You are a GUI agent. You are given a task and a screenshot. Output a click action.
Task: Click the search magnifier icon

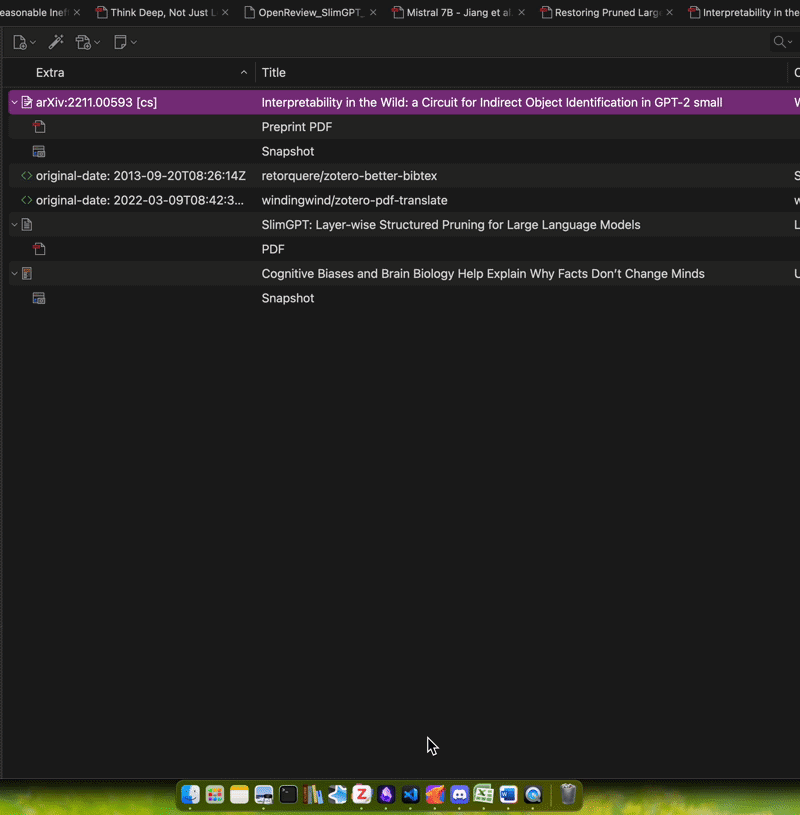coord(780,42)
